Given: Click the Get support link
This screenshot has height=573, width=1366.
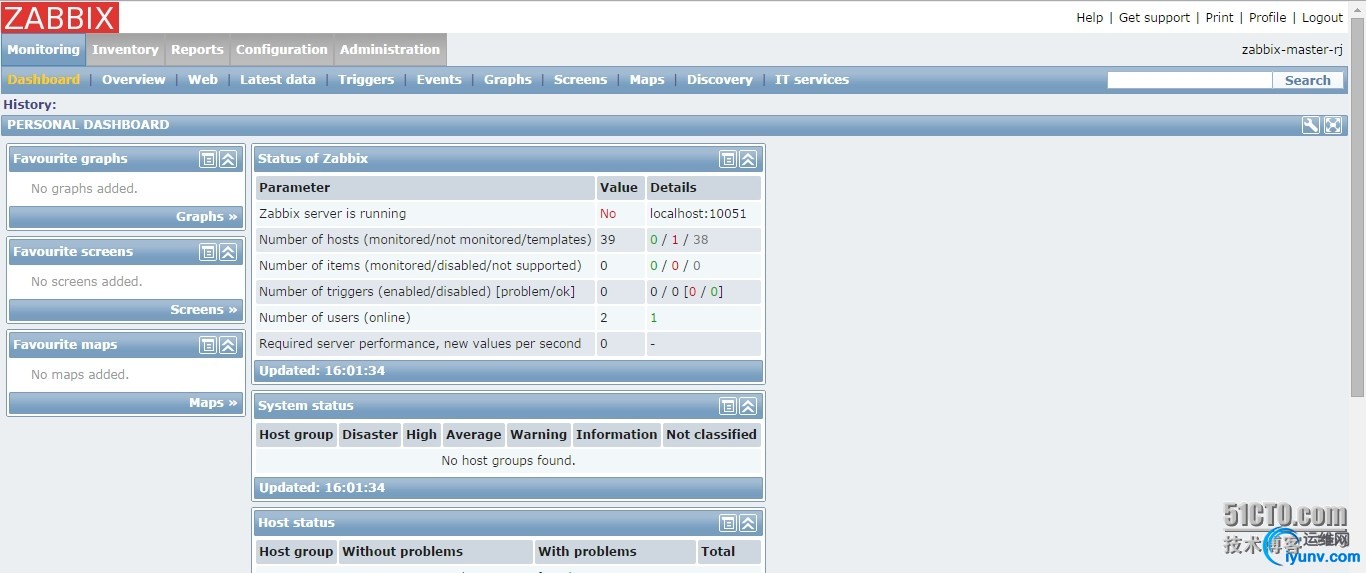Looking at the screenshot, I should click(1154, 18).
